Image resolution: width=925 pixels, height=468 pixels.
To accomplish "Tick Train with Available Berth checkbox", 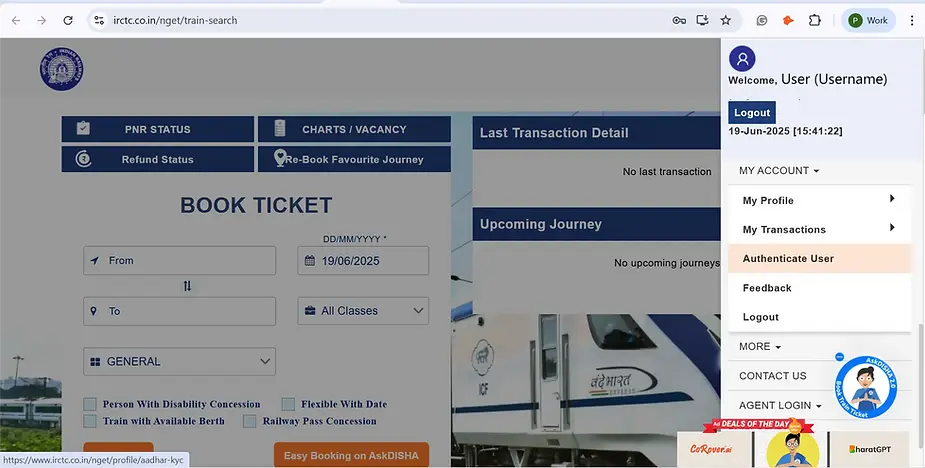I will tap(90, 421).
